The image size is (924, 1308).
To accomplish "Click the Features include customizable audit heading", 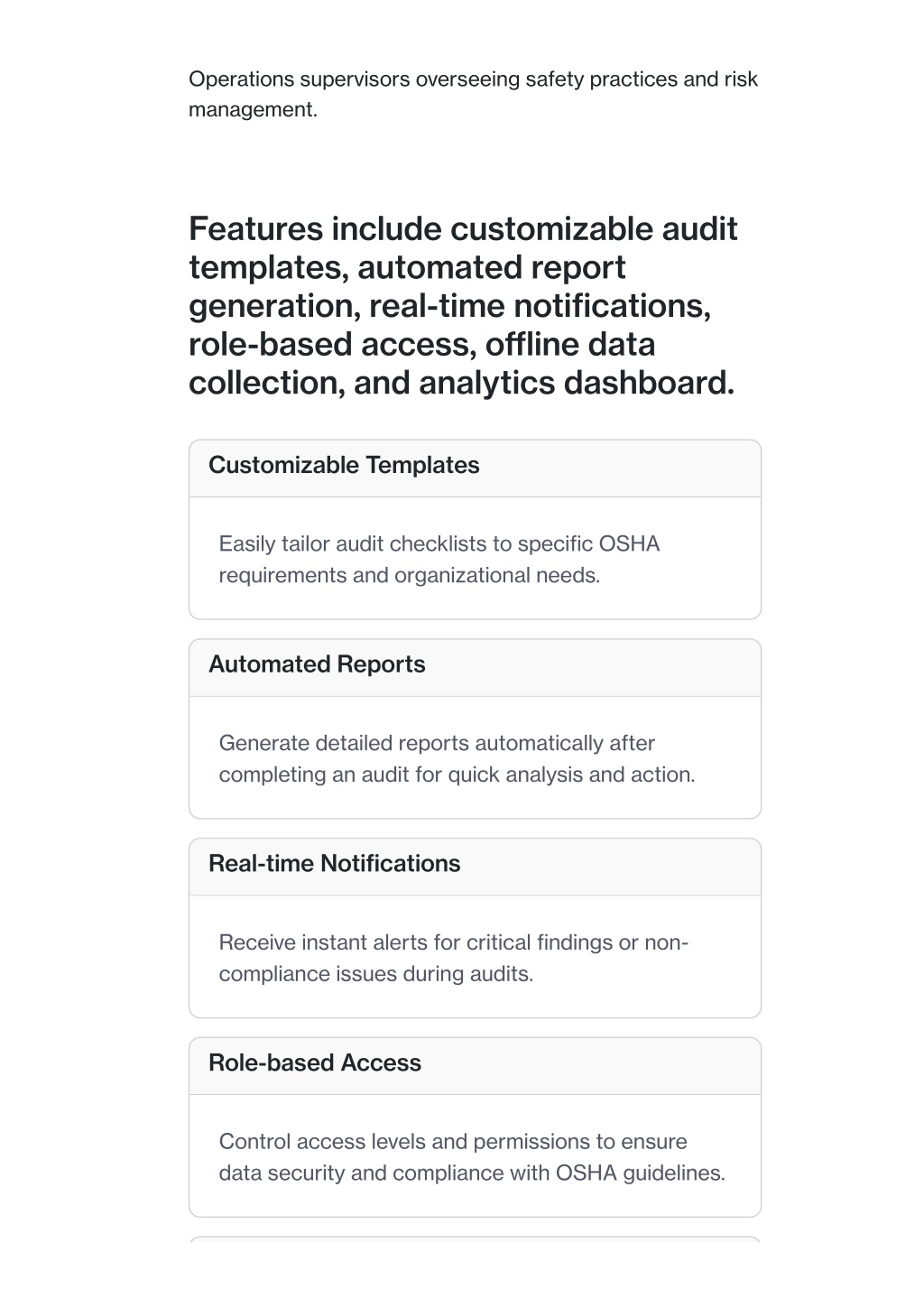I will pos(463,306).
